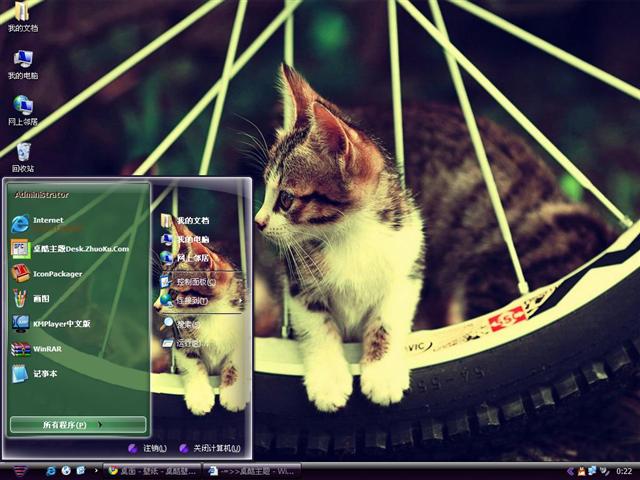Open 我的文档 in the Start menu right pane
The image size is (640, 480).
pyautogui.click(x=185, y=220)
